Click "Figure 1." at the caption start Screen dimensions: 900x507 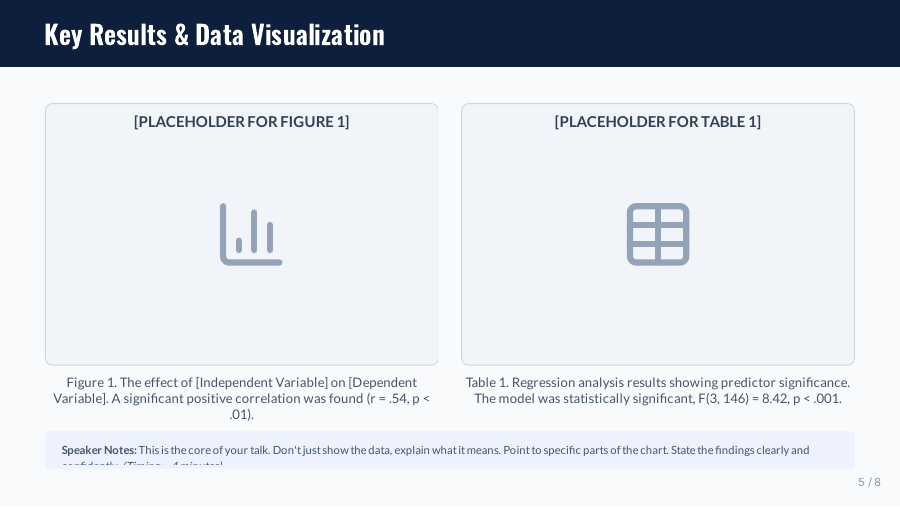pos(90,382)
